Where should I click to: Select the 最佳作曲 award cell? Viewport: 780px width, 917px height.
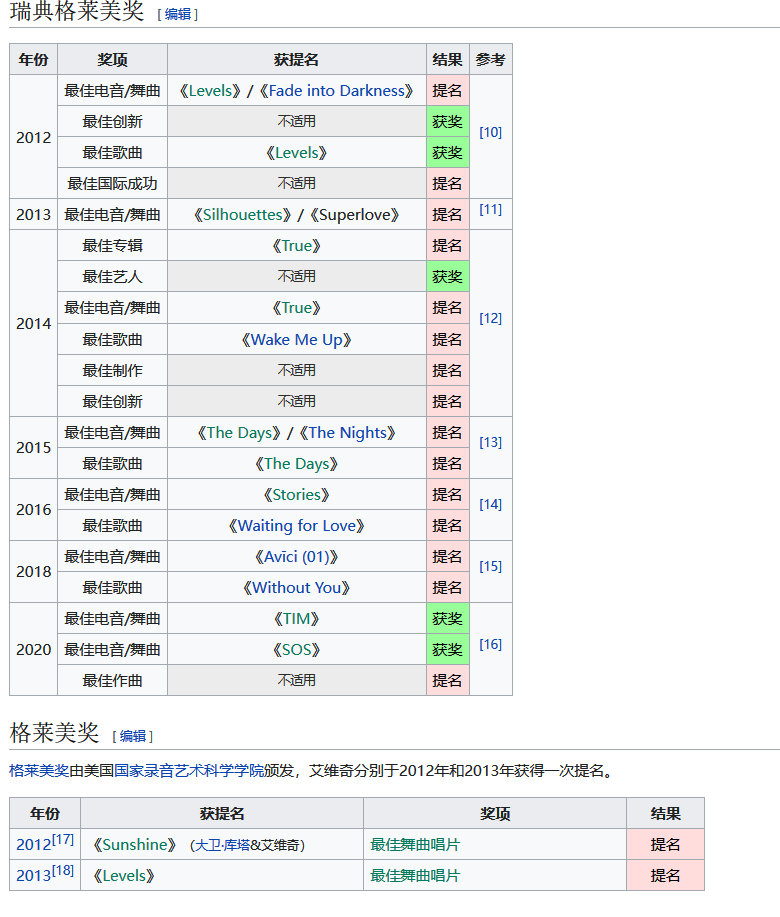pos(112,680)
